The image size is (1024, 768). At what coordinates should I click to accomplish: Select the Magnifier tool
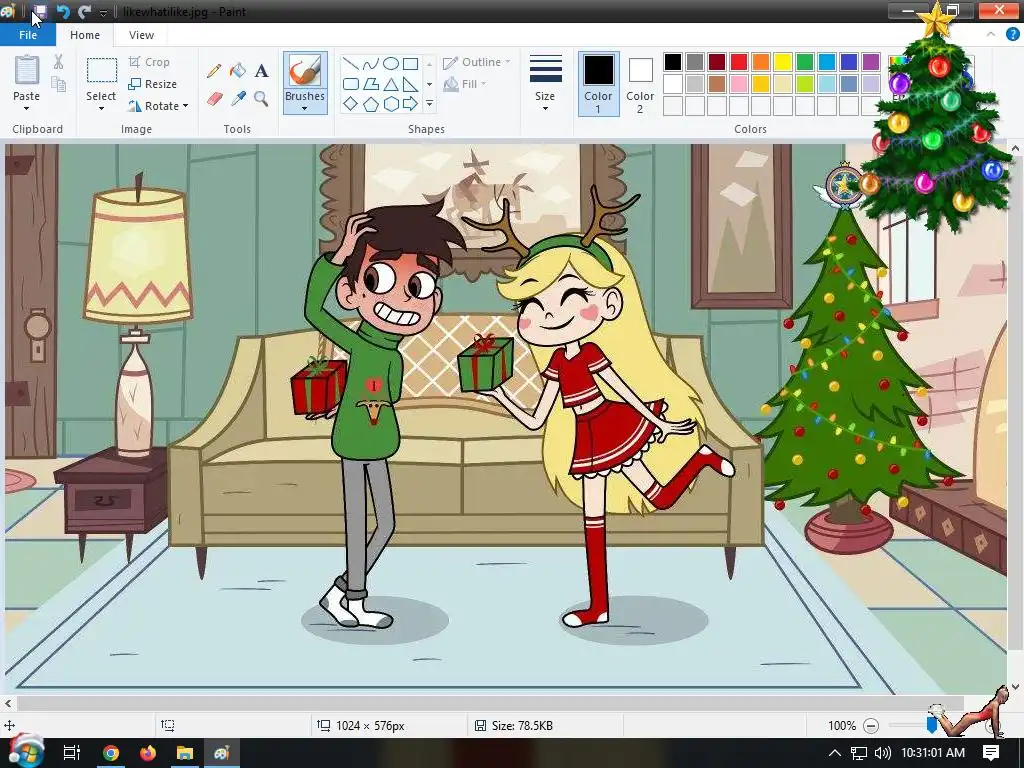pos(261,99)
